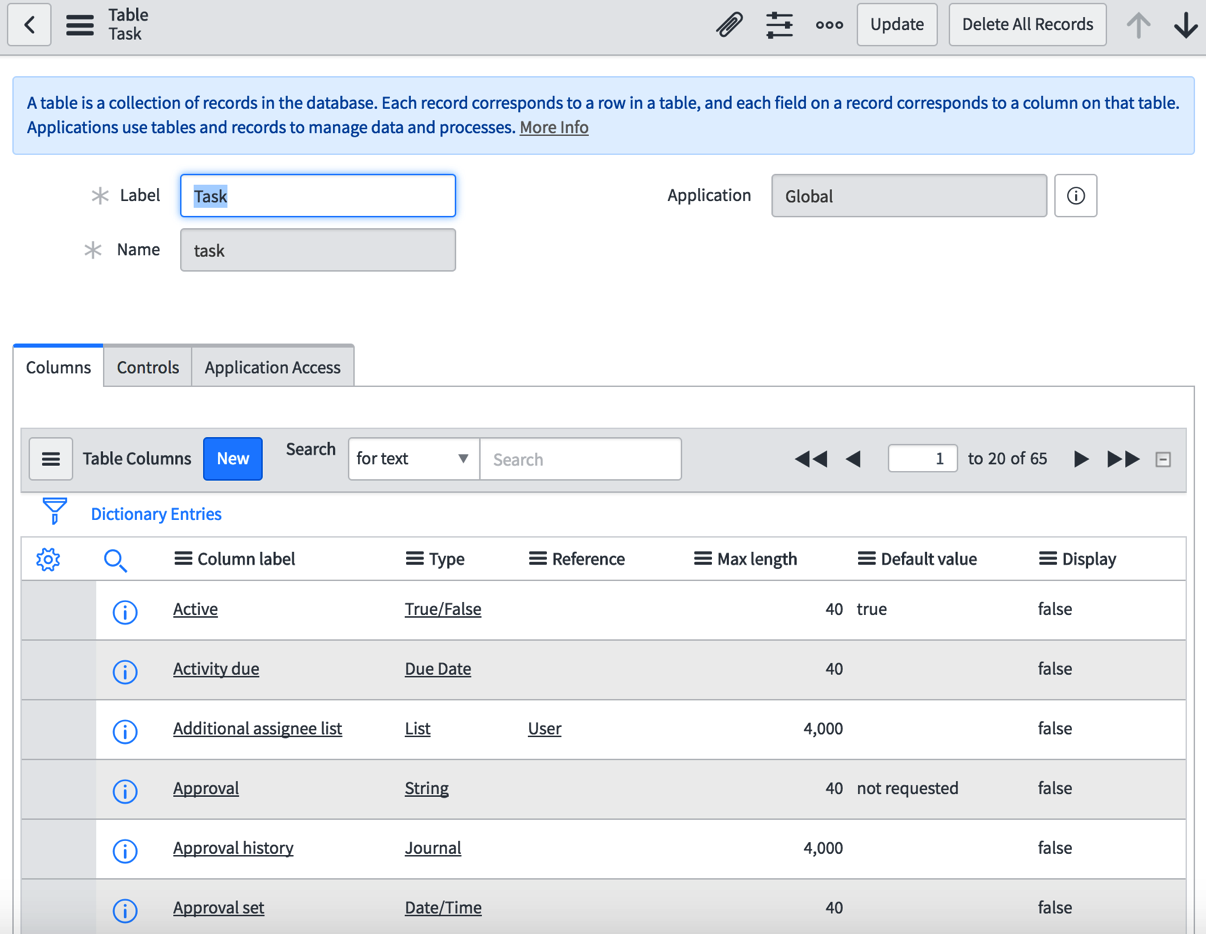Go to previous record with up arrow
This screenshot has height=934, width=1206.
(1138, 24)
